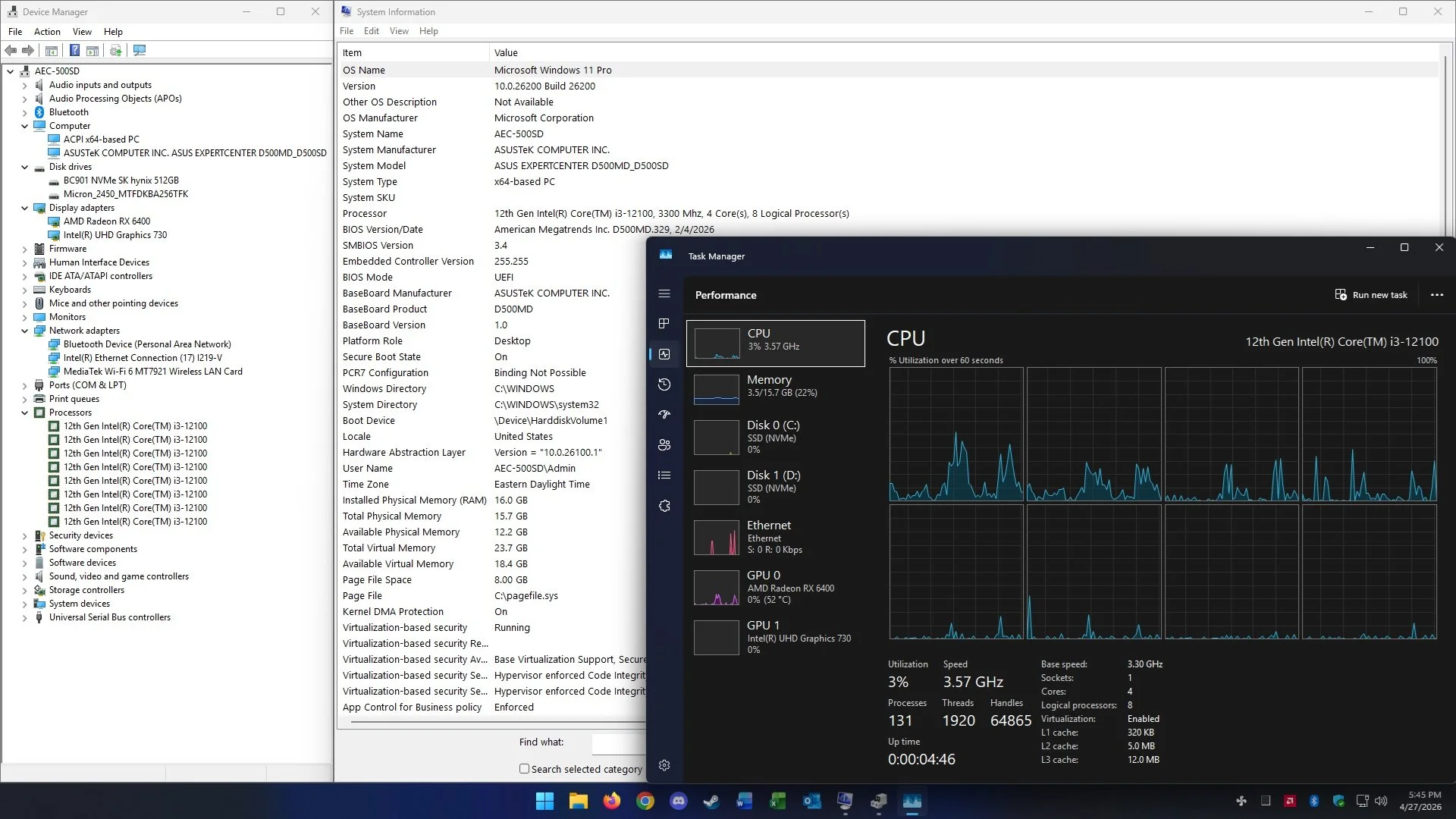Collapse the Network adapters category

tap(24, 331)
